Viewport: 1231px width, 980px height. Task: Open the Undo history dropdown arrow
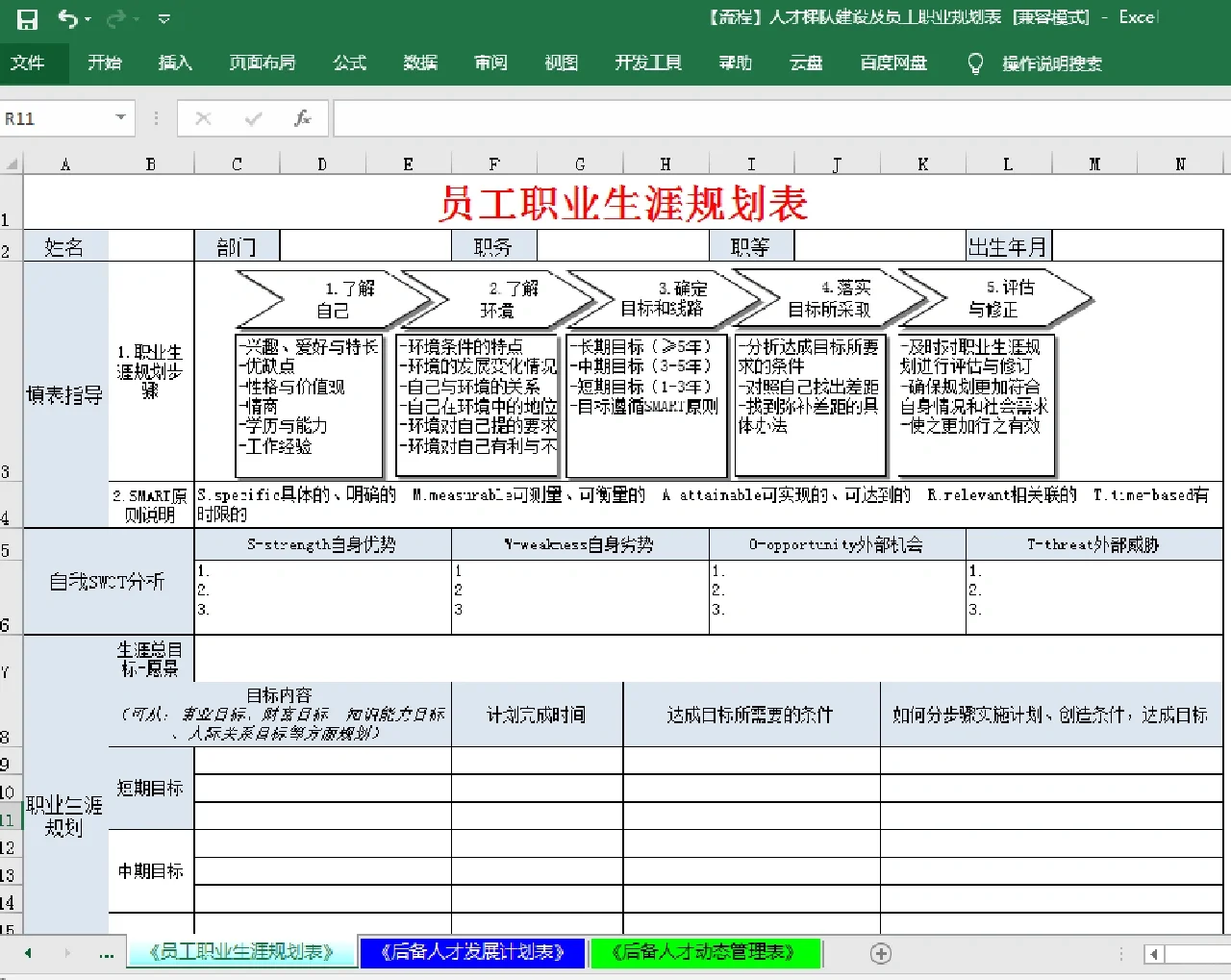pos(88,19)
